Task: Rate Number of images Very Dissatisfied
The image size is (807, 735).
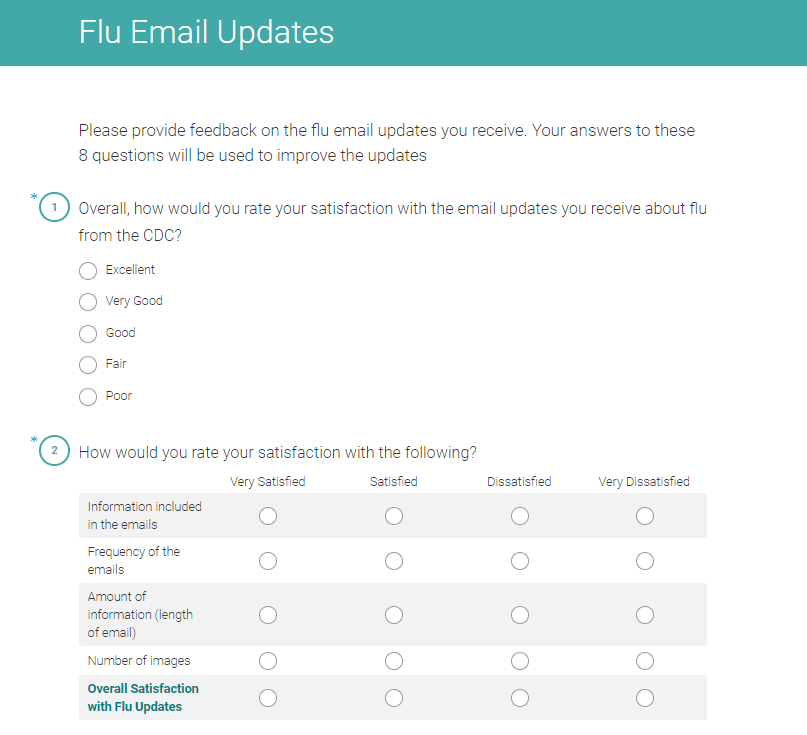Action: (645, 661)
